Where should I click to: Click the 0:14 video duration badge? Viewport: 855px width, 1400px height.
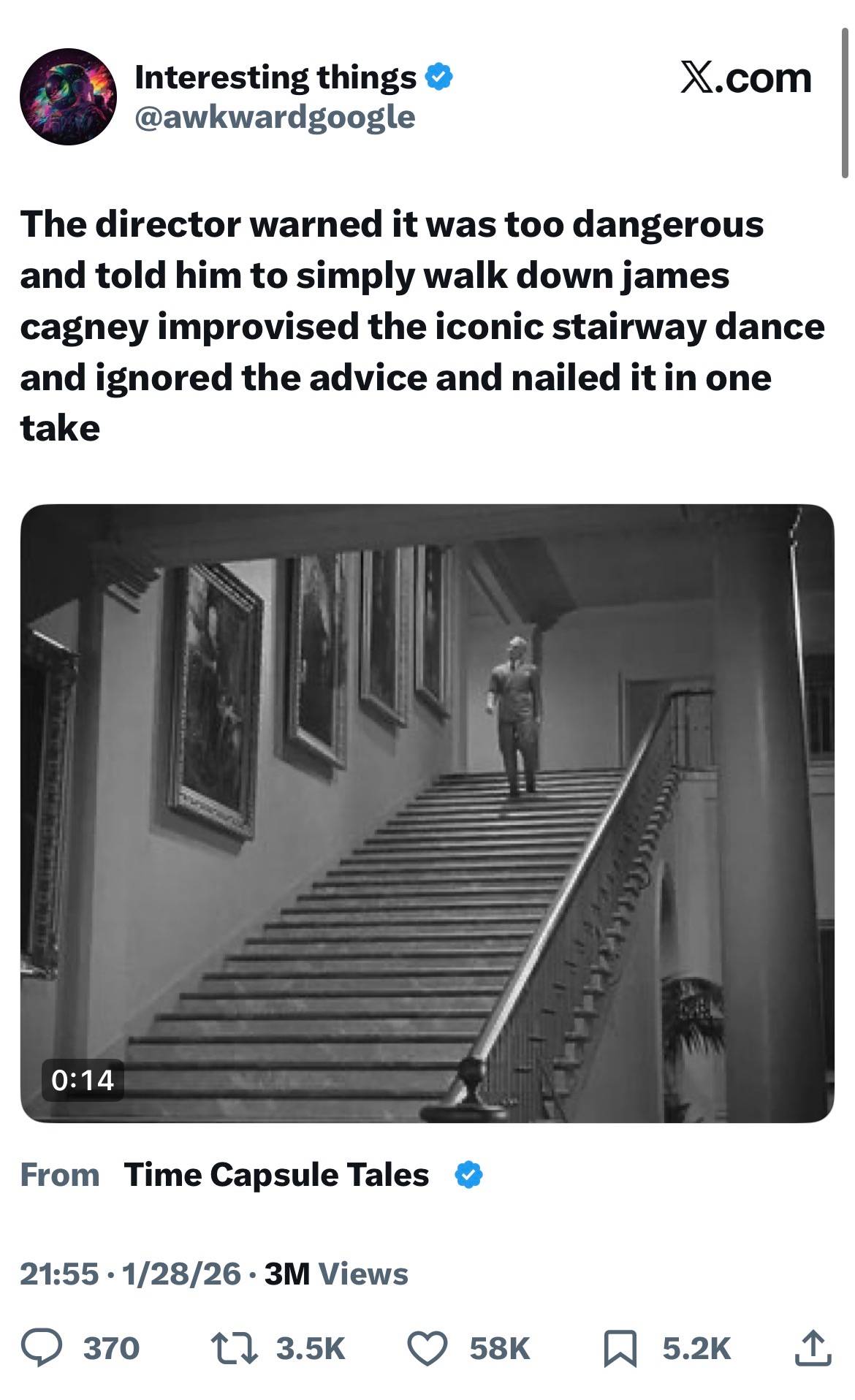(83, 1080)
